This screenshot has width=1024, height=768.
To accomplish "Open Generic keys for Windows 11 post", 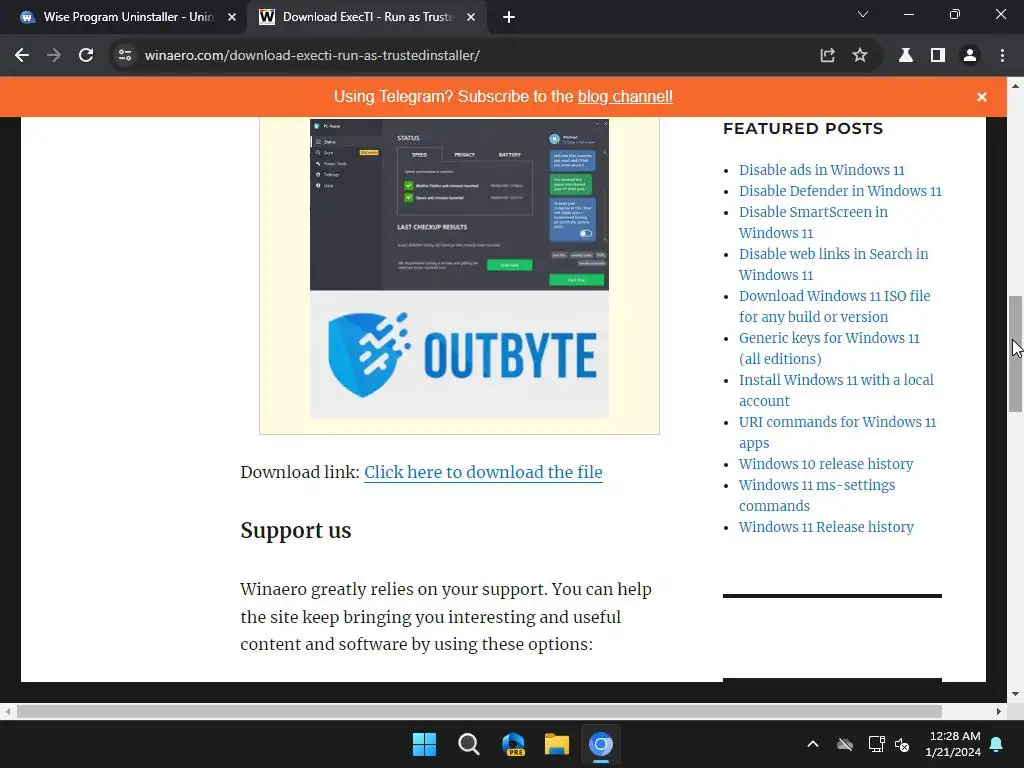I will (829, 348).
